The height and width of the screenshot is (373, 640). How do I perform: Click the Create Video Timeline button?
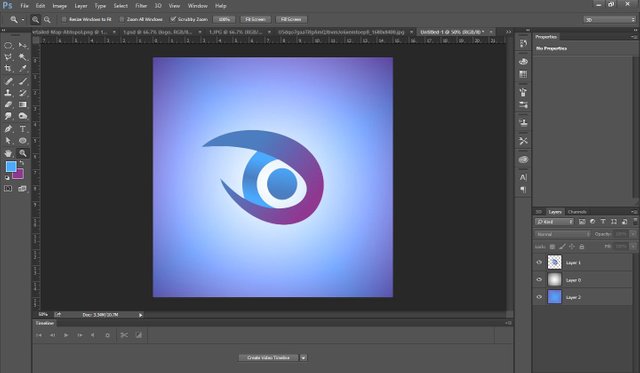coord(269,357)
